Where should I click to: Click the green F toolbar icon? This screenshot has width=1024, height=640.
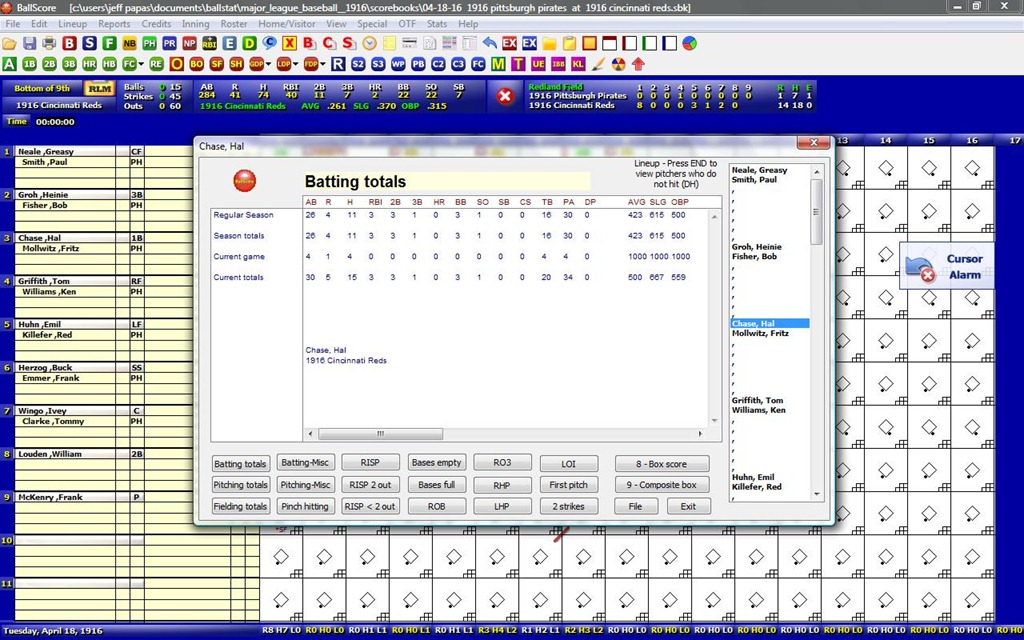coord(110,44)
